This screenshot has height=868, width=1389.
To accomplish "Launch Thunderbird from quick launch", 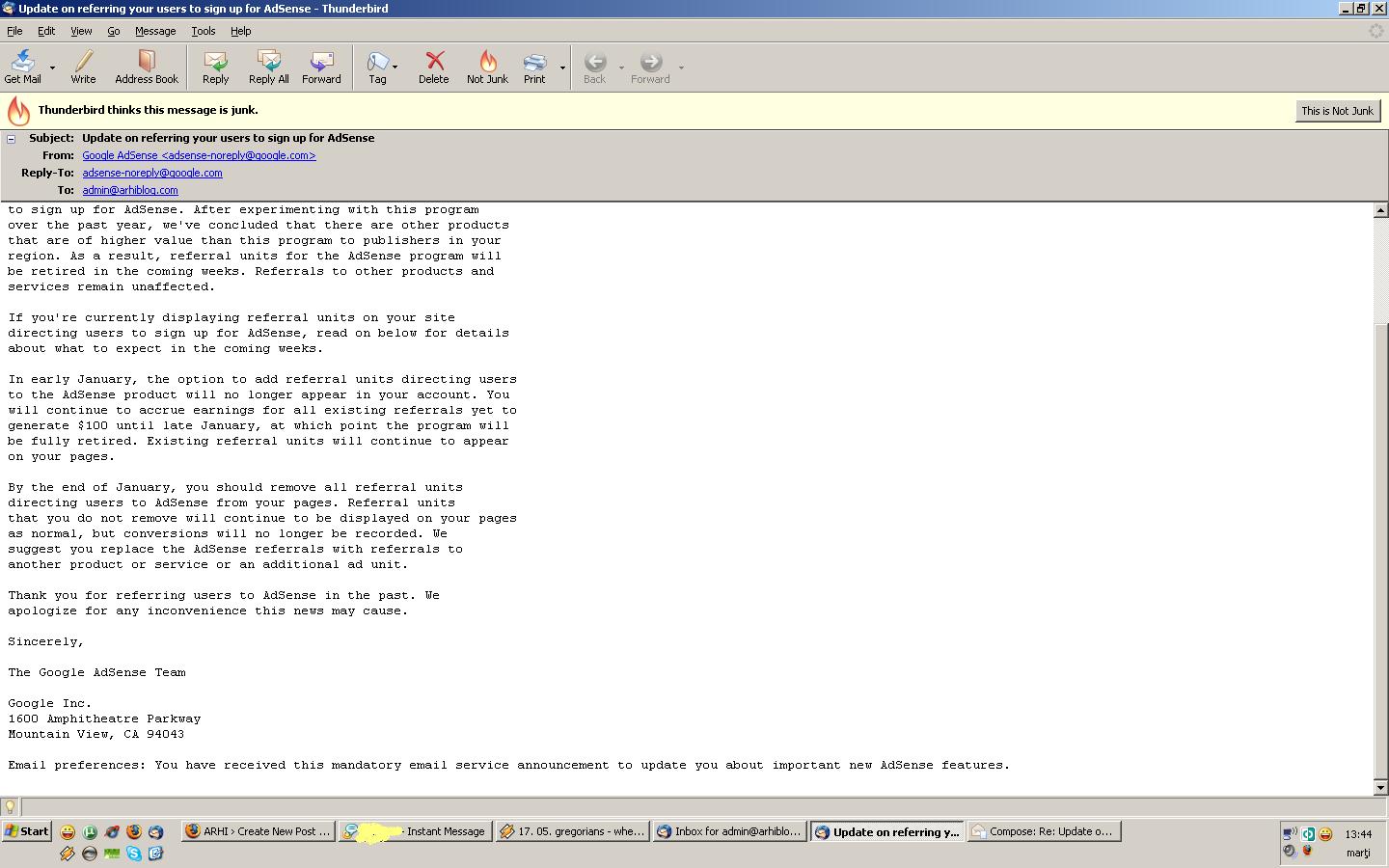I will click(156, 831).
